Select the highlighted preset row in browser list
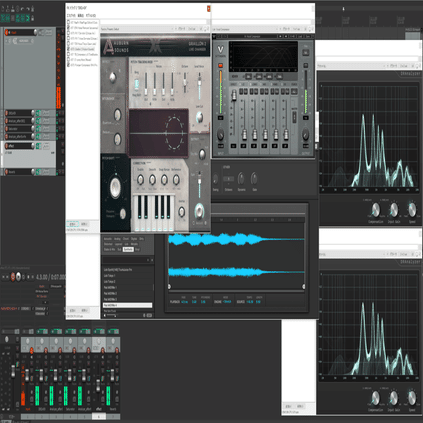This screenshot has width=423, height=423. click(x=128, y=305)
